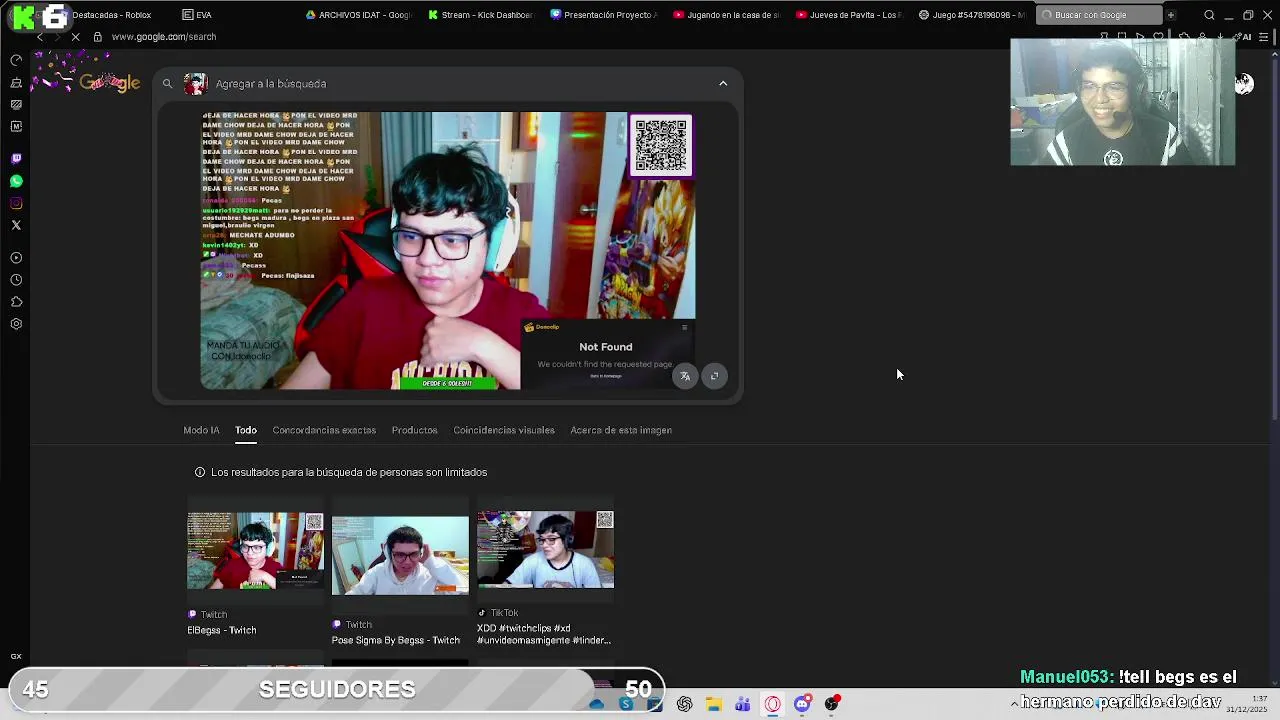Open the Acerca de esta imagen tab
This screenshot has width=1280, height=720.
click(621, 430)
